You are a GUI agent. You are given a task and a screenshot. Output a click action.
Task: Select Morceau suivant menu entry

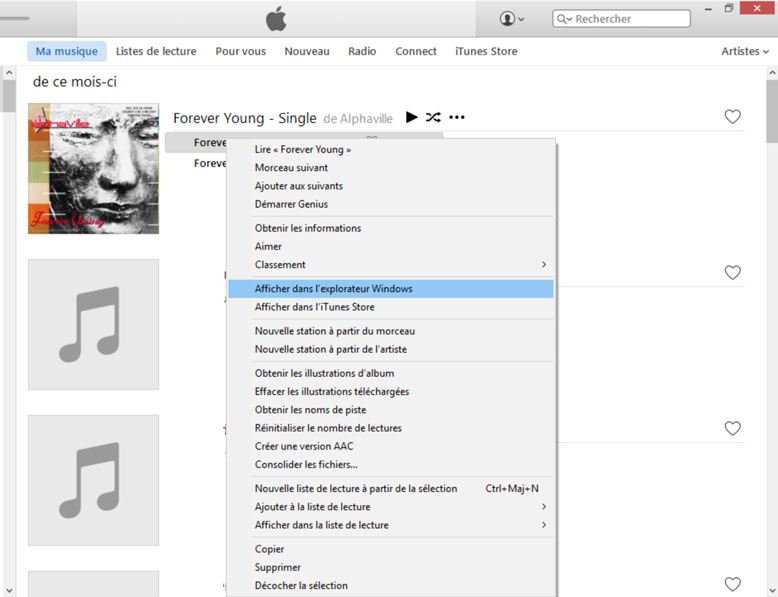[390, 168]
